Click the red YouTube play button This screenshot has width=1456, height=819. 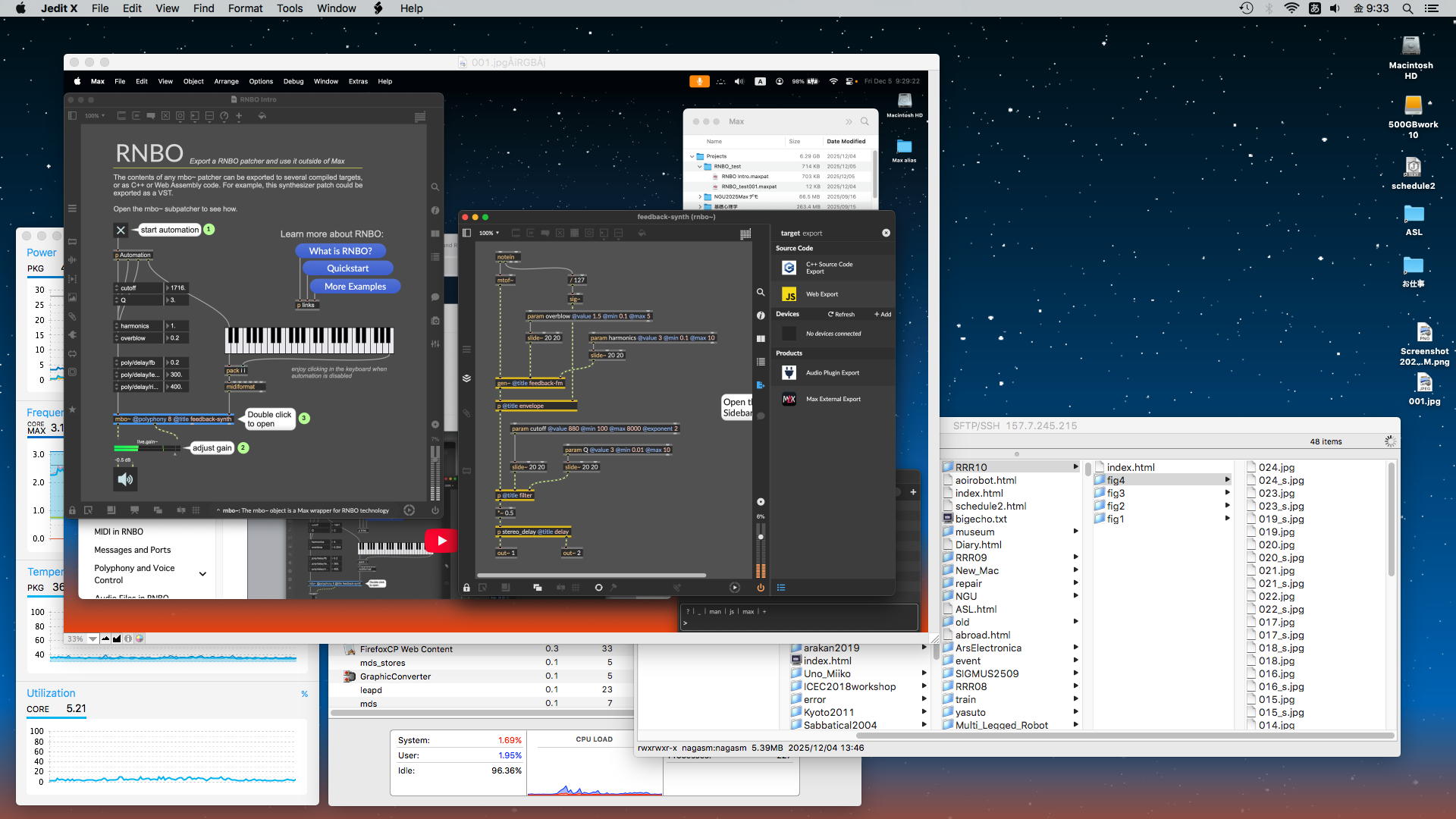pyautogui.click(x=441, y=541)
